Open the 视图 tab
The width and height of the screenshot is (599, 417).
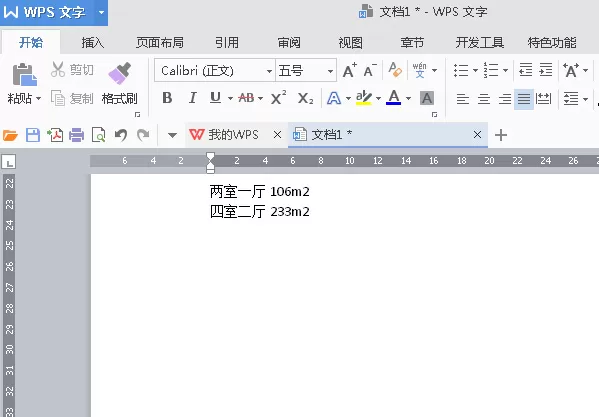350,42
